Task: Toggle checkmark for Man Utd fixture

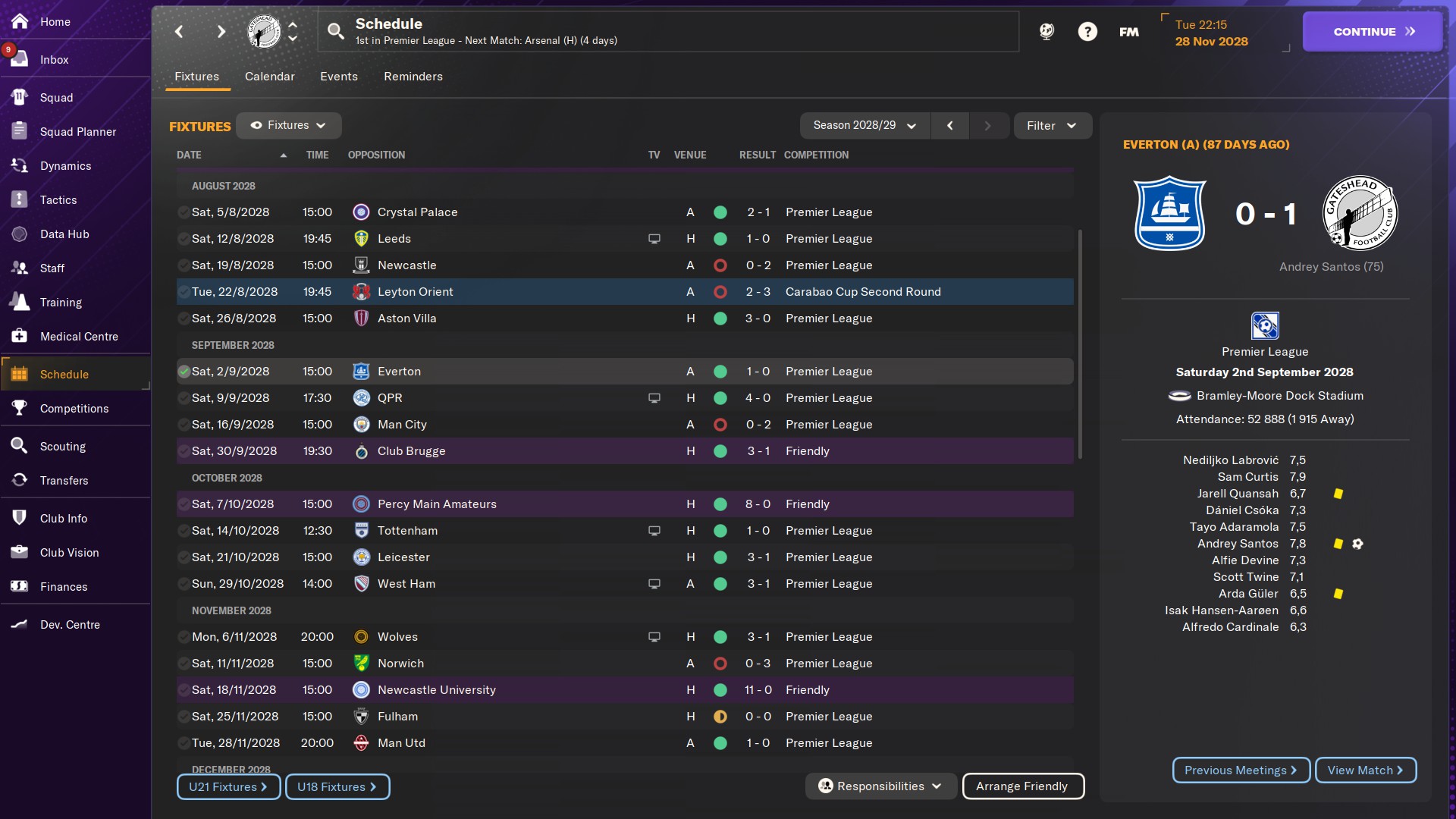Action: pyautogui.click(x=184, y=743)
